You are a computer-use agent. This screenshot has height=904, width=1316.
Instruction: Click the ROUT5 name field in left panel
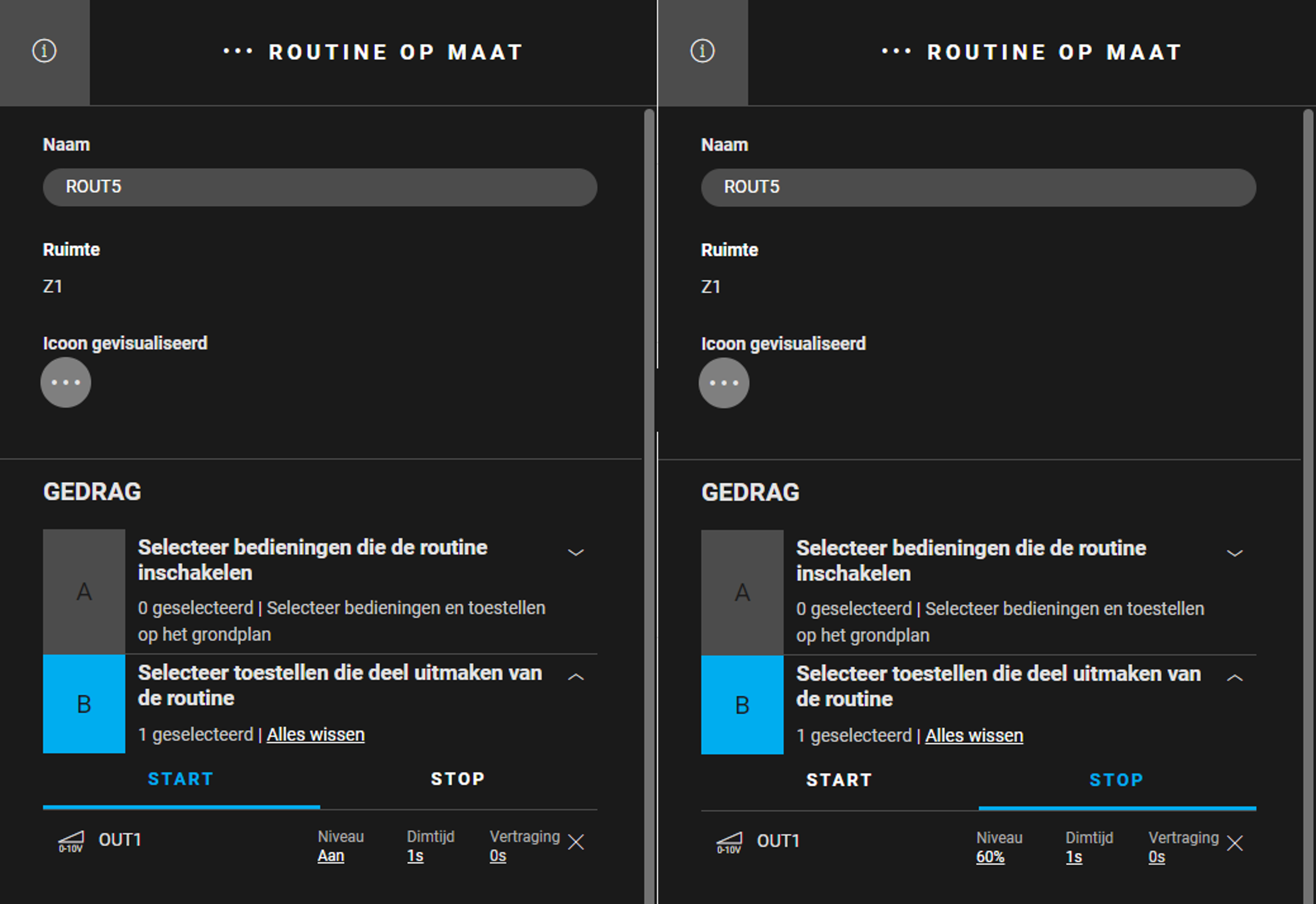pos(320,187)
